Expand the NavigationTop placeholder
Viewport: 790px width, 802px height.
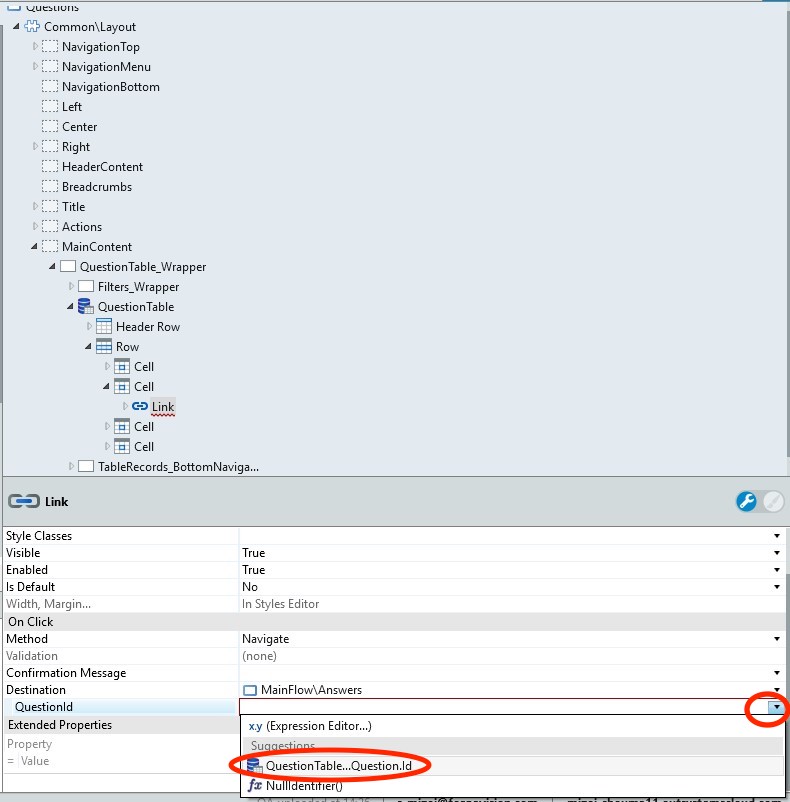click(35, 46)
